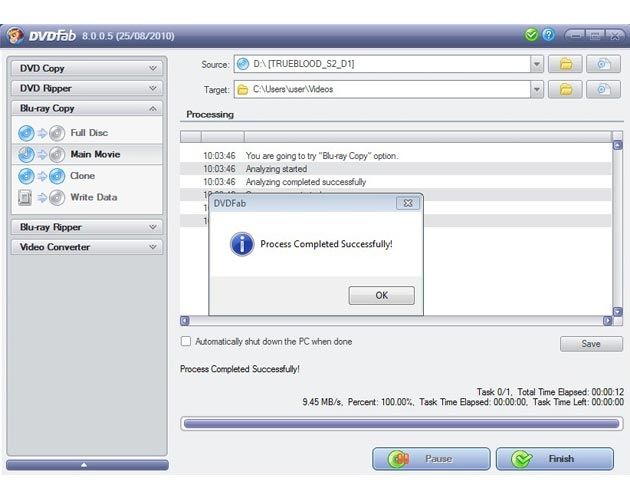Screen dimensions: 630x500
Task: Select 'Analyzing started' log row
Action: click(x=395, y=169)
